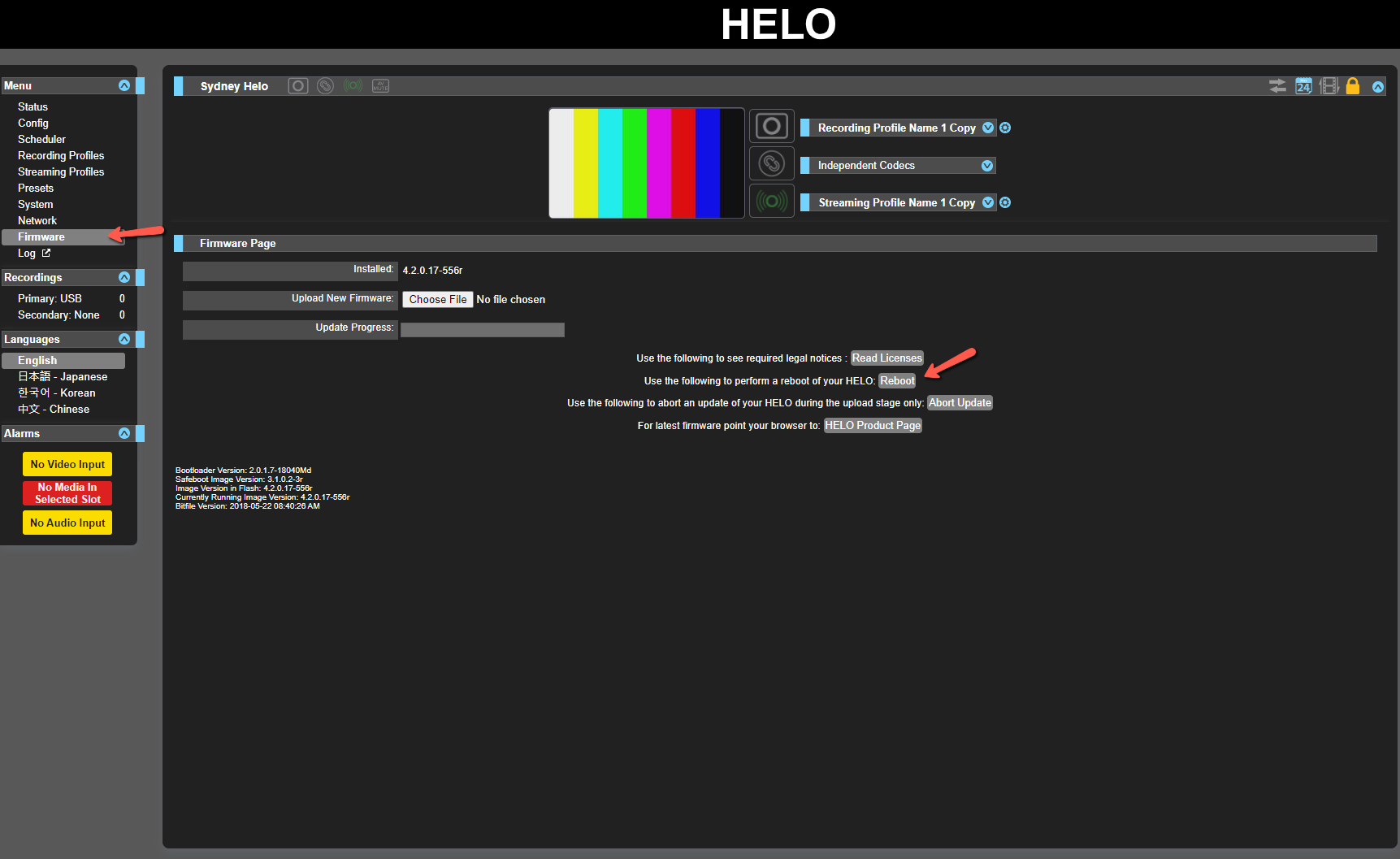Click the filmstrip icon in the top-right bar
The height and width of the screenshot is (859, 1400).
(1329, 86)
